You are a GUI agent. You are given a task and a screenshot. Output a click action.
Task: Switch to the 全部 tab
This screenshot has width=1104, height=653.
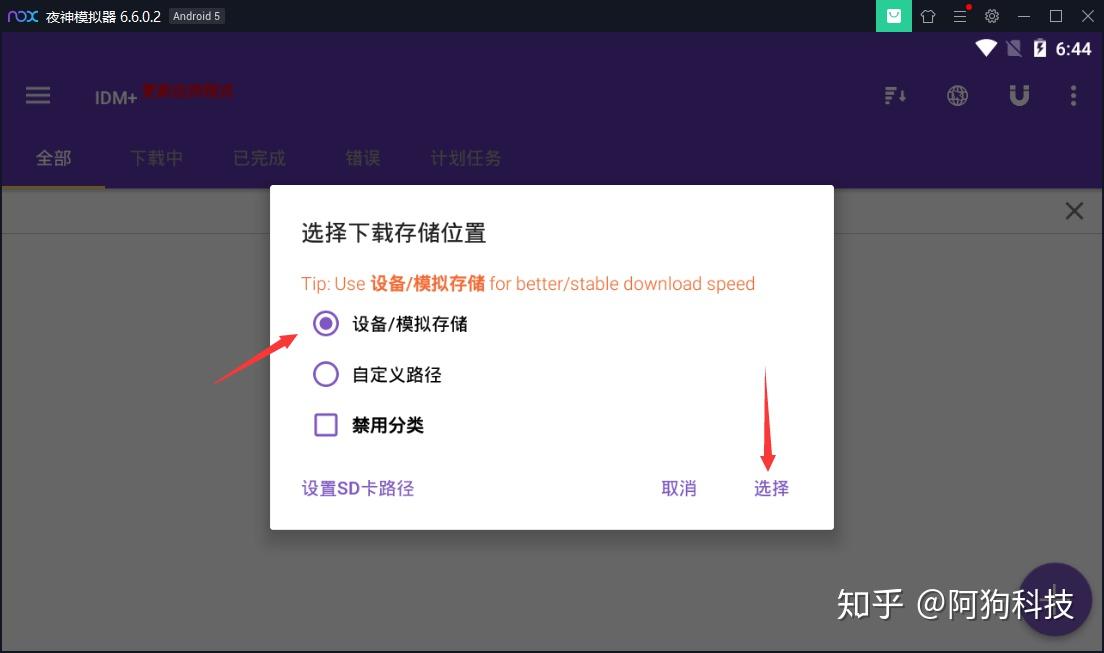tap(54, 158)
